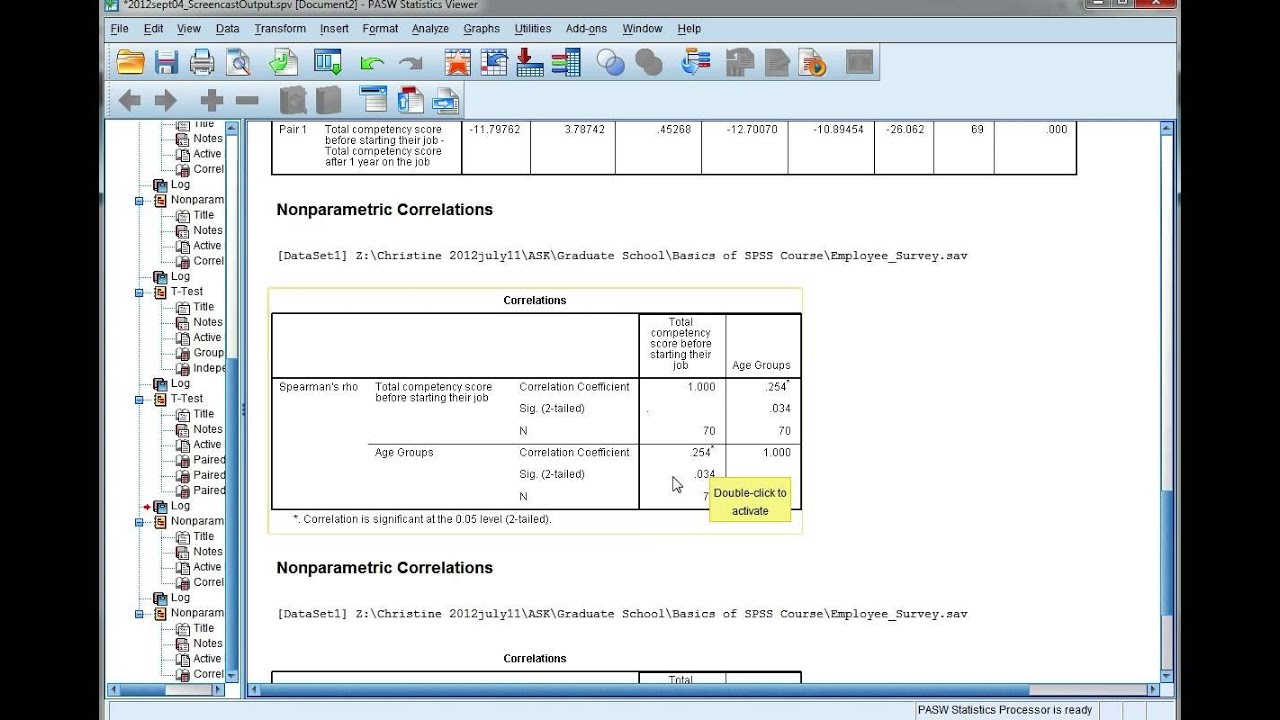
Task: Click the Hide outline item closed book icon
Action: [328, 100]
